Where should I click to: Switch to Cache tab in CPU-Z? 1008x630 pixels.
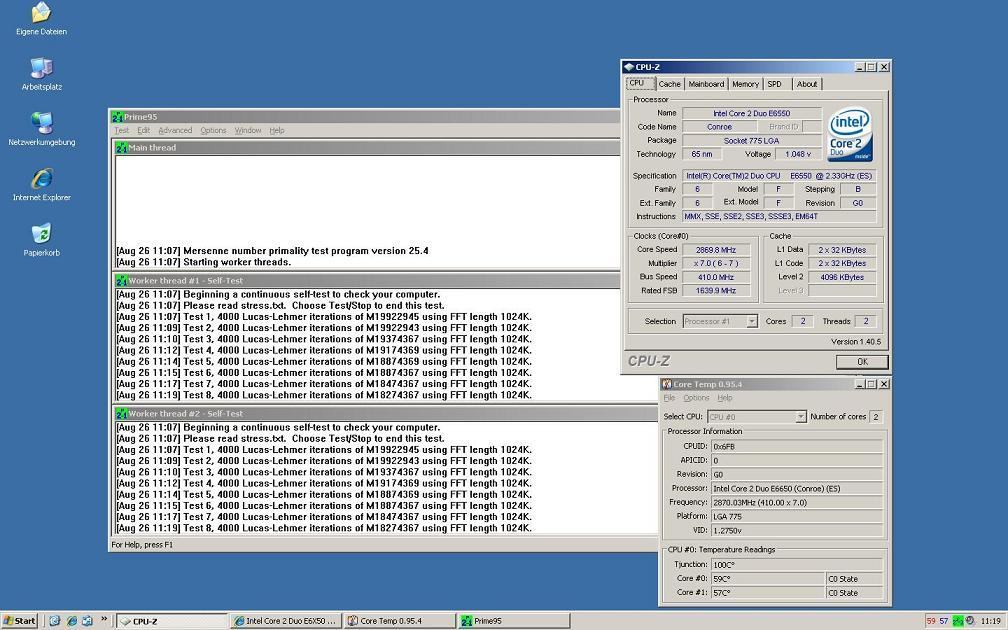[669, 84]
